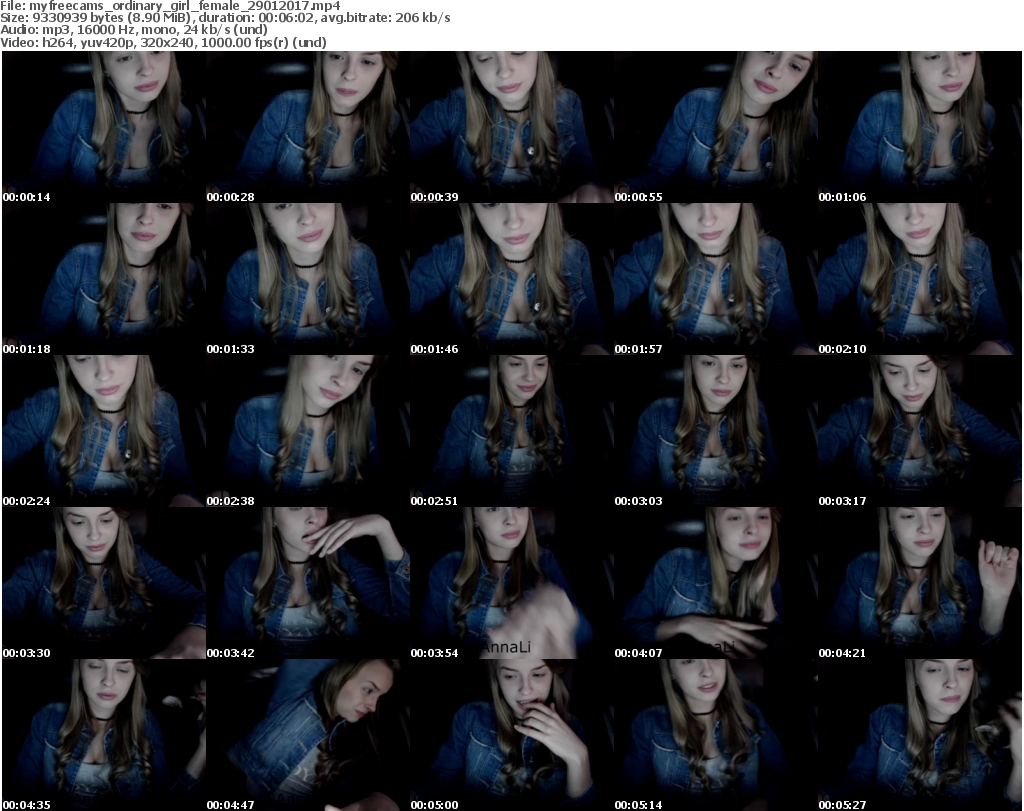
Task: Select the thumbnail frame at 00:02:24
Action: [x=104, y=431]
